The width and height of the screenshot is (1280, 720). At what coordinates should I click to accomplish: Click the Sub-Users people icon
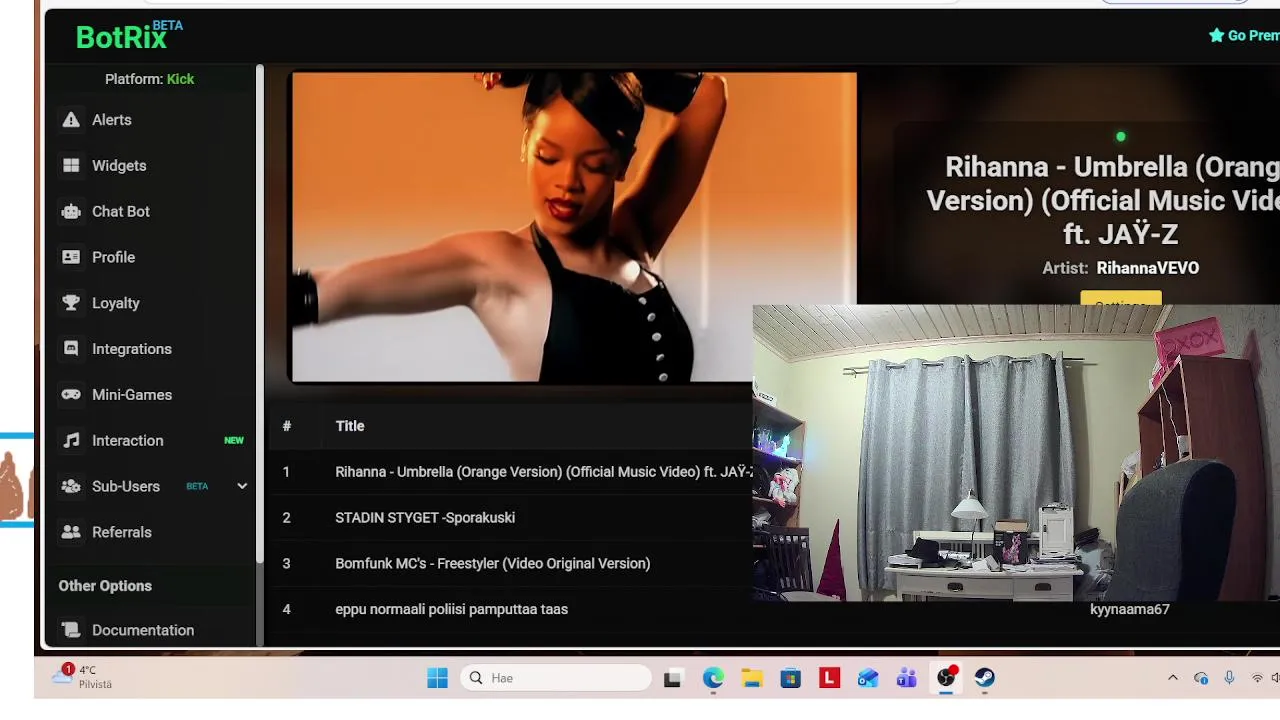click(71, 487)
